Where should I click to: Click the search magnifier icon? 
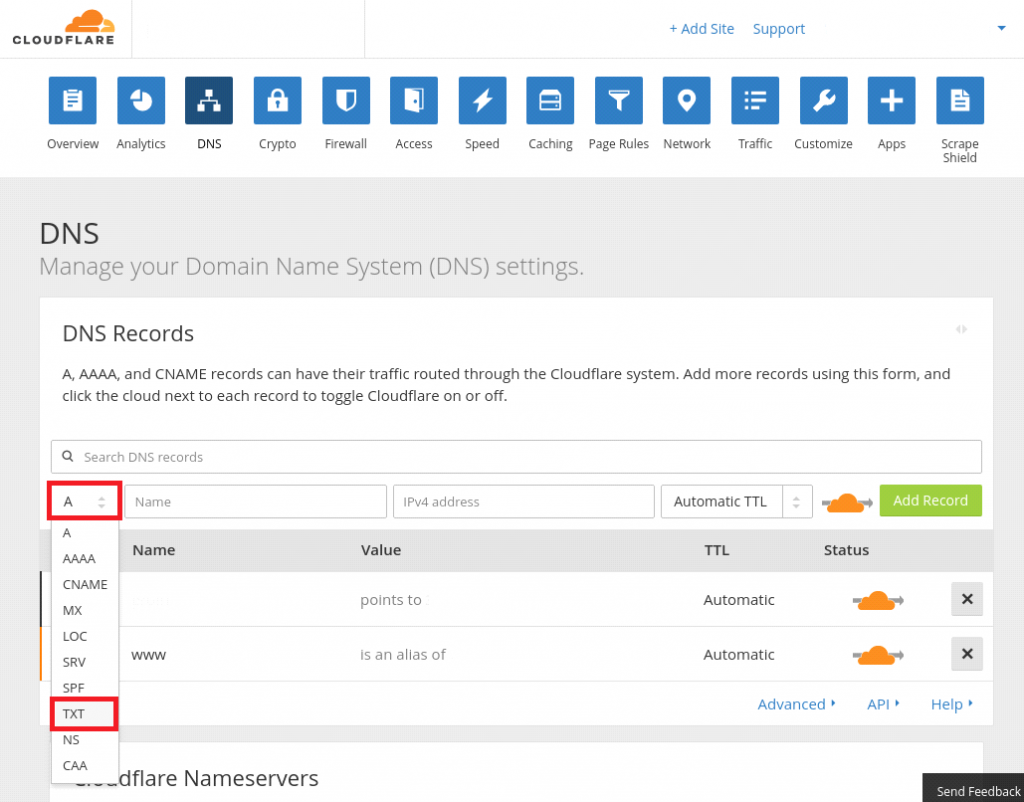(x=67, y=456)
